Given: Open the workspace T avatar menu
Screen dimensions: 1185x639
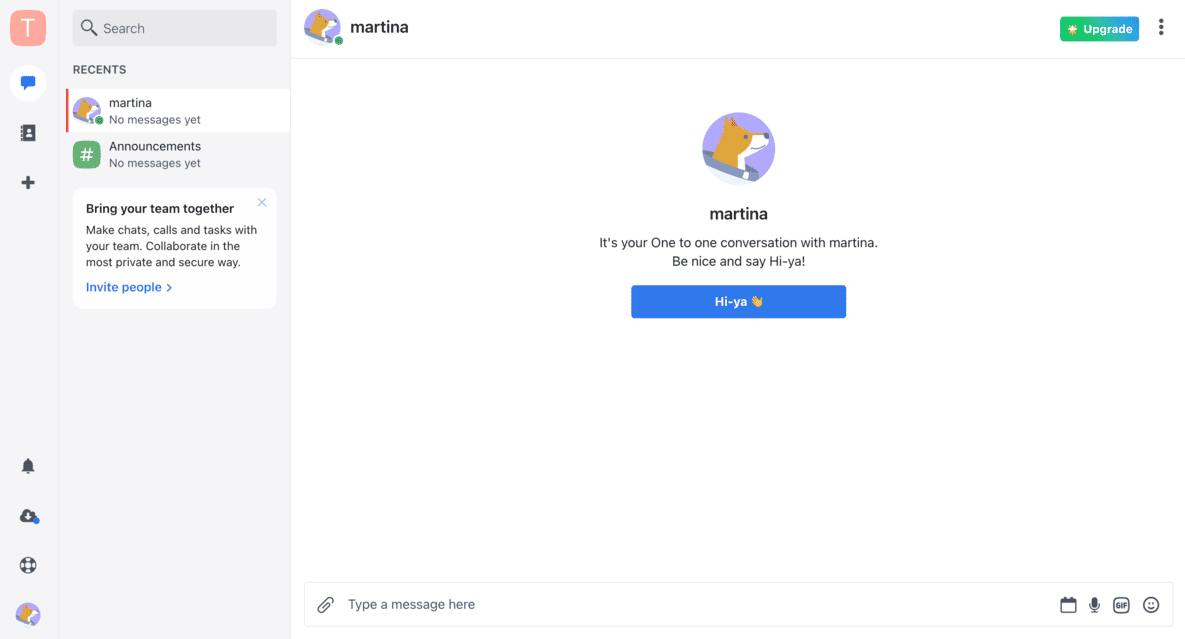Looking at the screenshot, I should pos(28,28).
